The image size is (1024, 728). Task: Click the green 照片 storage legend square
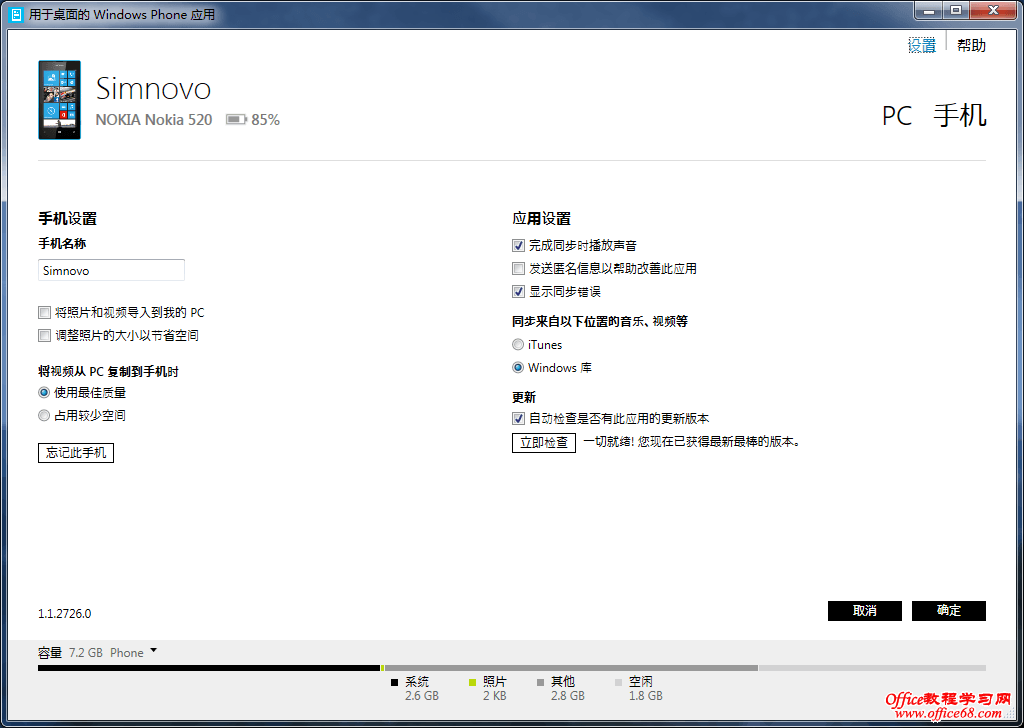[470, 681]
